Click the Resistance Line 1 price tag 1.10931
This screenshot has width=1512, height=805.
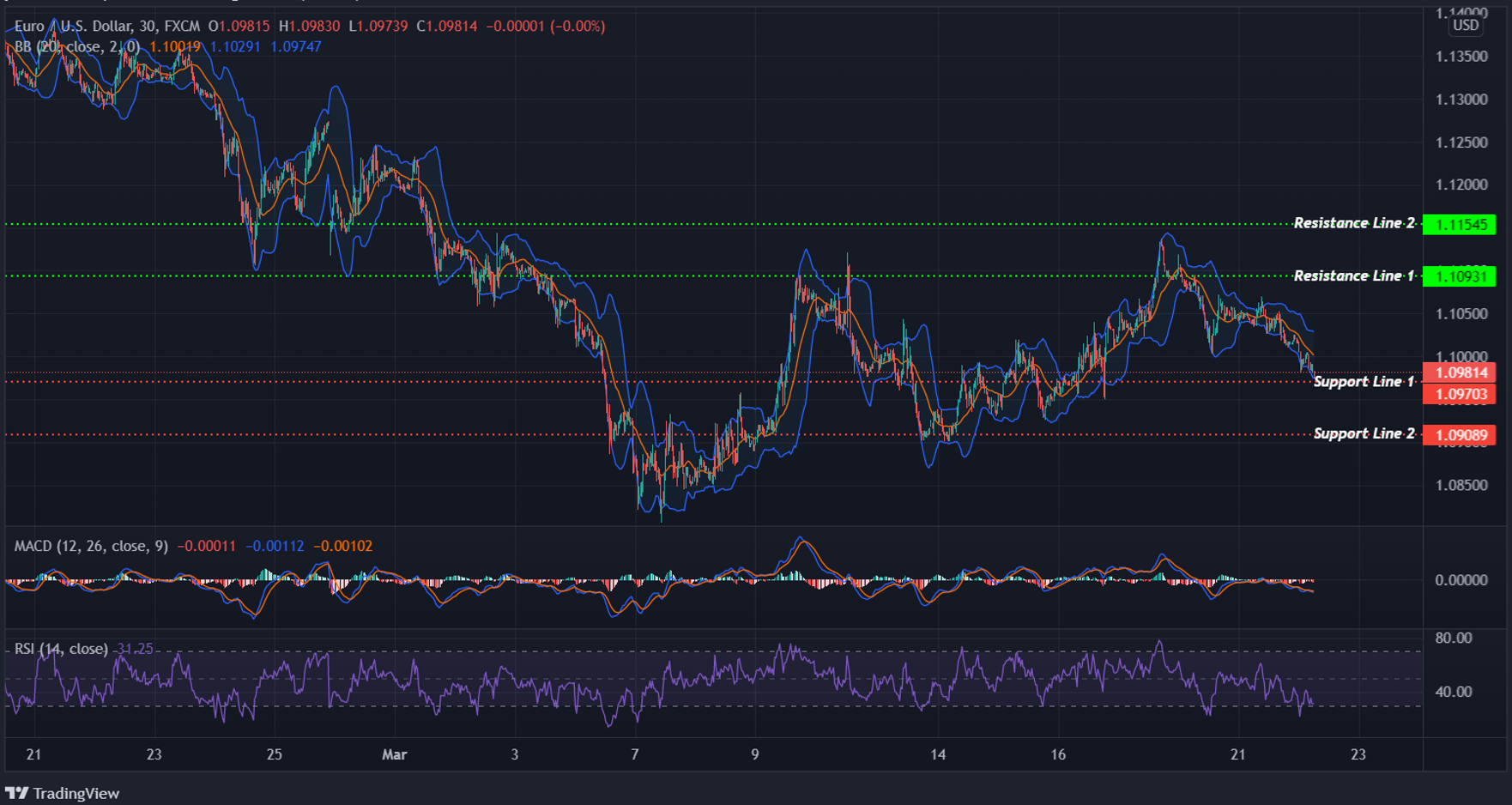click(x=1461, y=275)
